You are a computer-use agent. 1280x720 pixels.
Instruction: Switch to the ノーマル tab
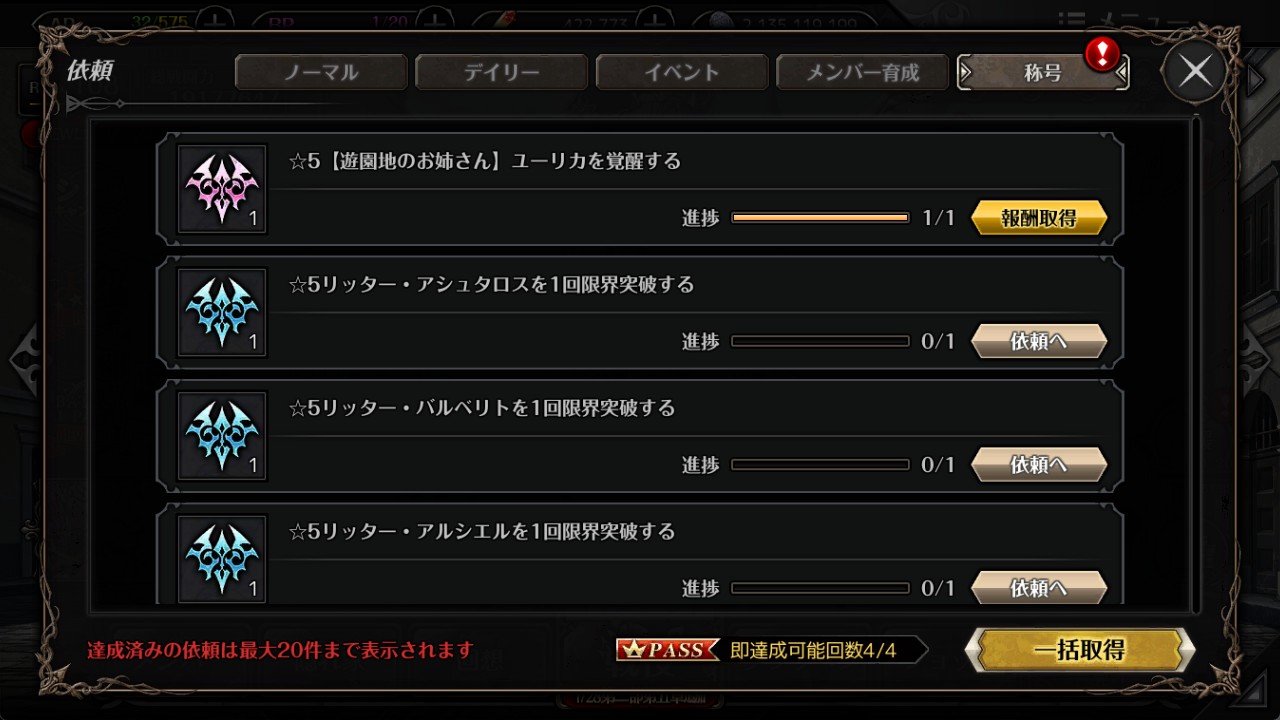click(321, 72)
